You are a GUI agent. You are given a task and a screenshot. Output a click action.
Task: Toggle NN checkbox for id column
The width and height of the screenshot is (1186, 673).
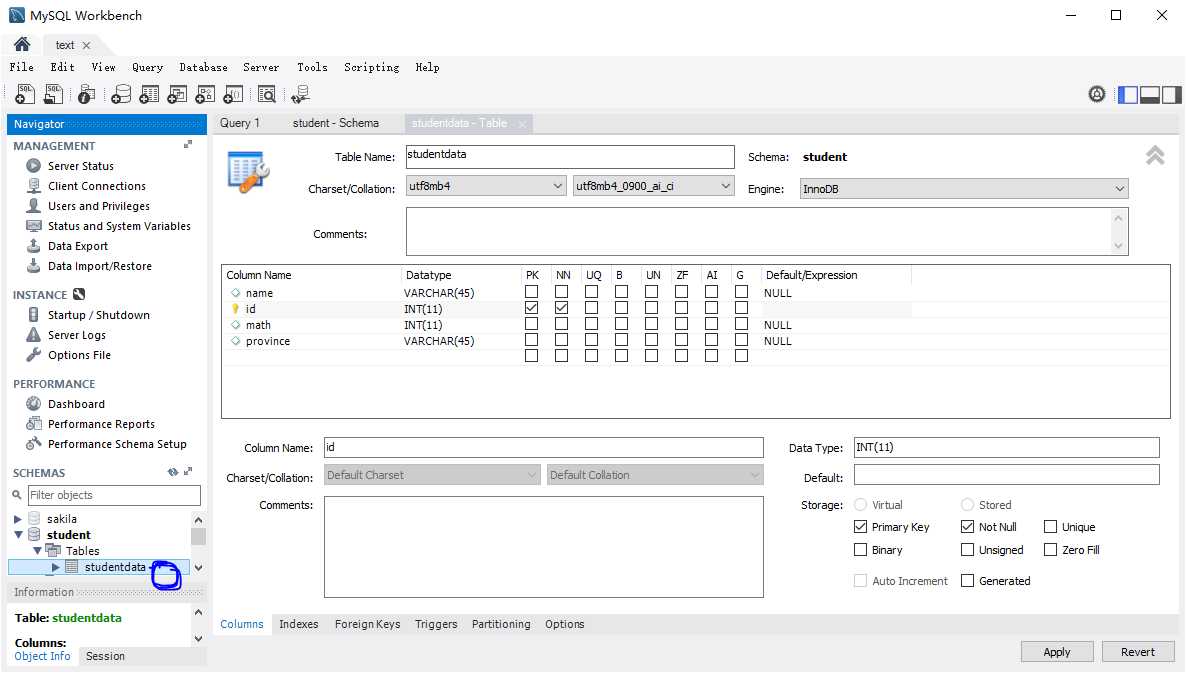click(x=561, y=308)
